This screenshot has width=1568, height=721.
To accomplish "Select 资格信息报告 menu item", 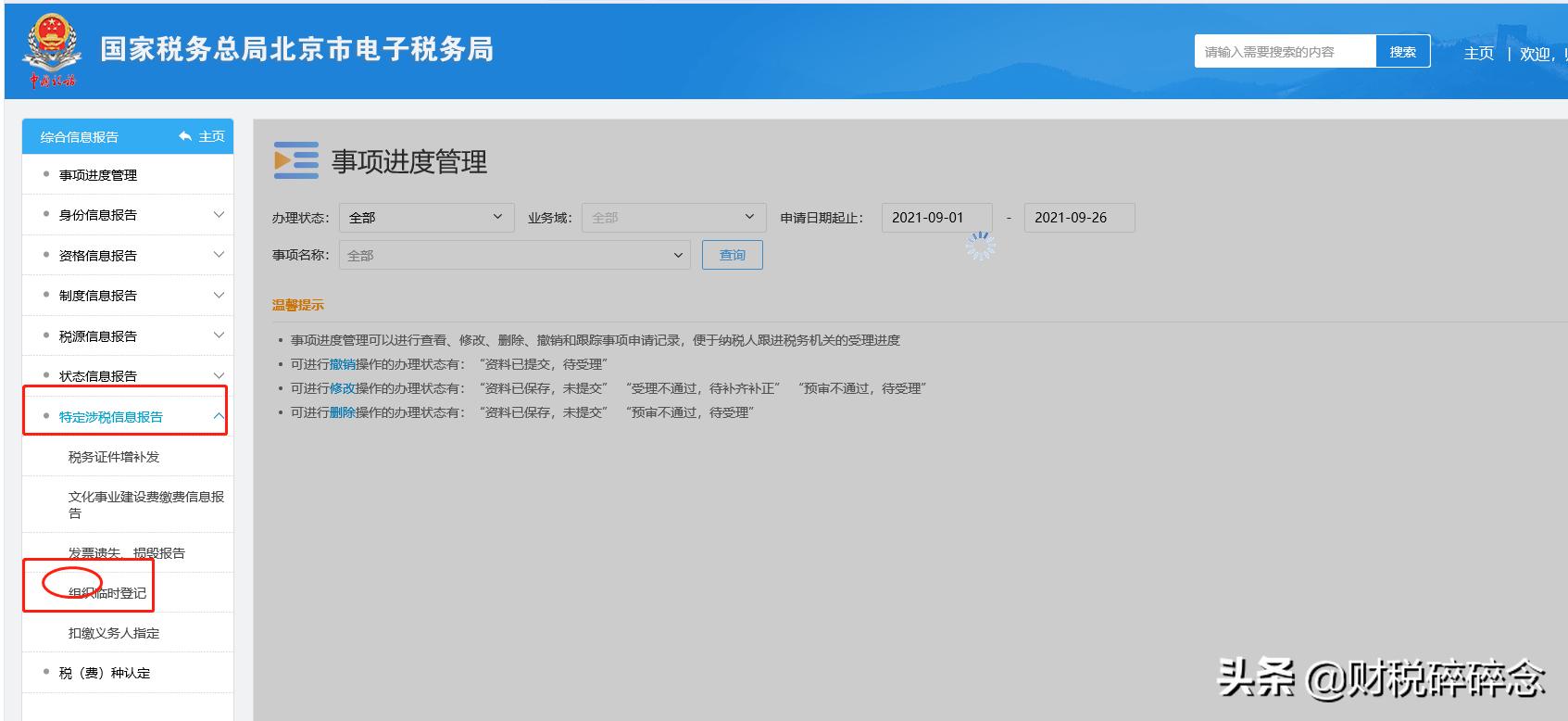I will 98,255.
